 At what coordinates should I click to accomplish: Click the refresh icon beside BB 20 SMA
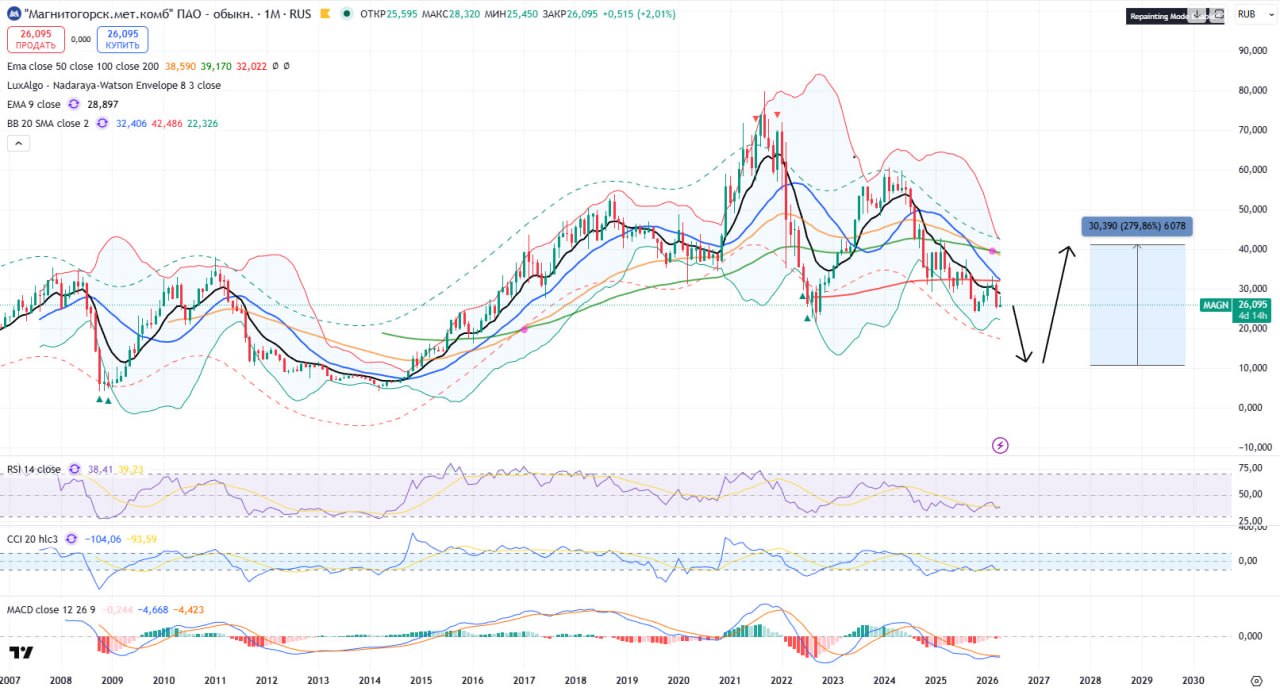point(102,123)
